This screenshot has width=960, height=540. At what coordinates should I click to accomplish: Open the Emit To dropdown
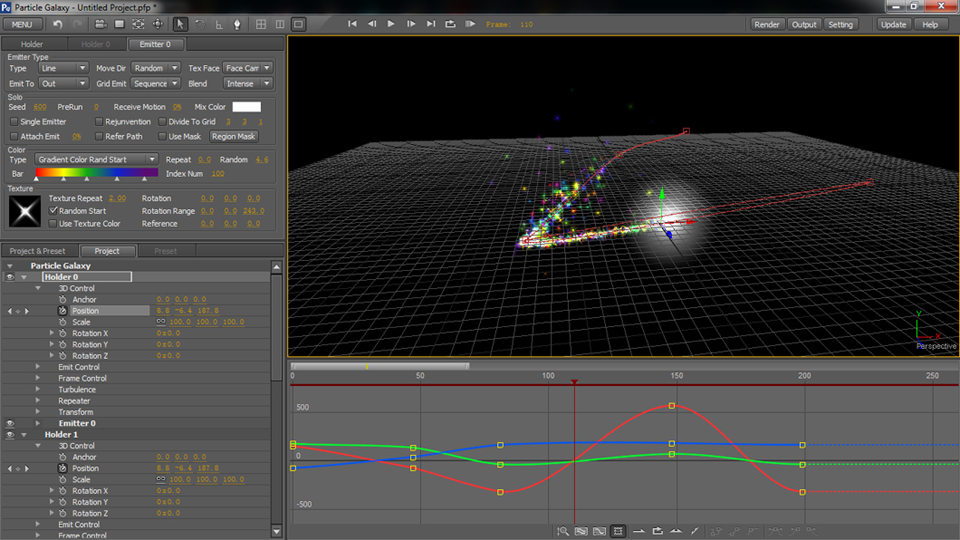pos(64,83)
